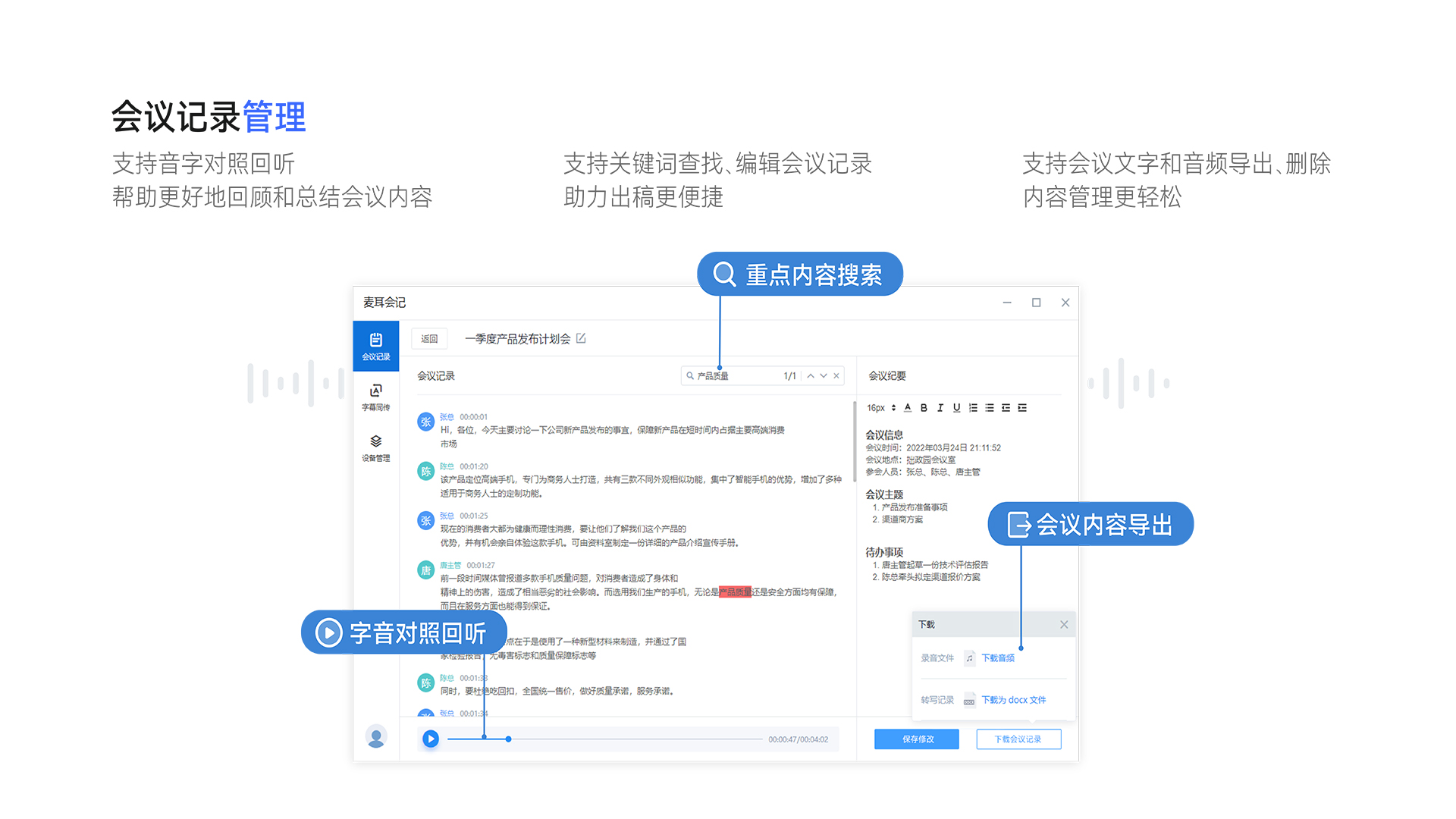This screenshot has height=819, width=1456.
Task: Jump to the previous search result
Action: coord(811,376)
